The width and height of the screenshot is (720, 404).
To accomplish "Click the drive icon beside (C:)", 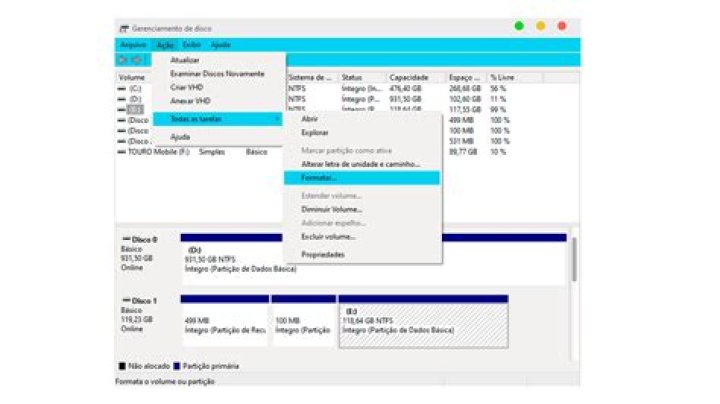I will pyautogui.click(x=122, y=89).
